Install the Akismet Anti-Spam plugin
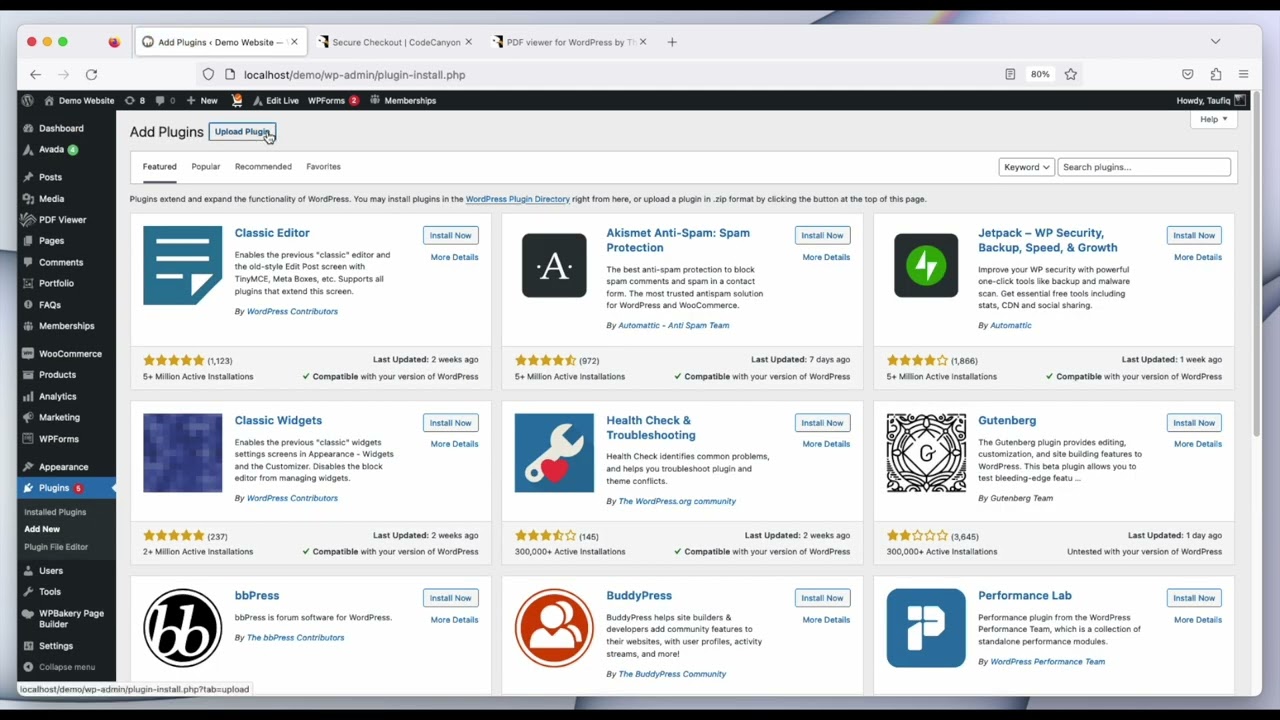Screen dimensions: 1280x720 (822, 235)
